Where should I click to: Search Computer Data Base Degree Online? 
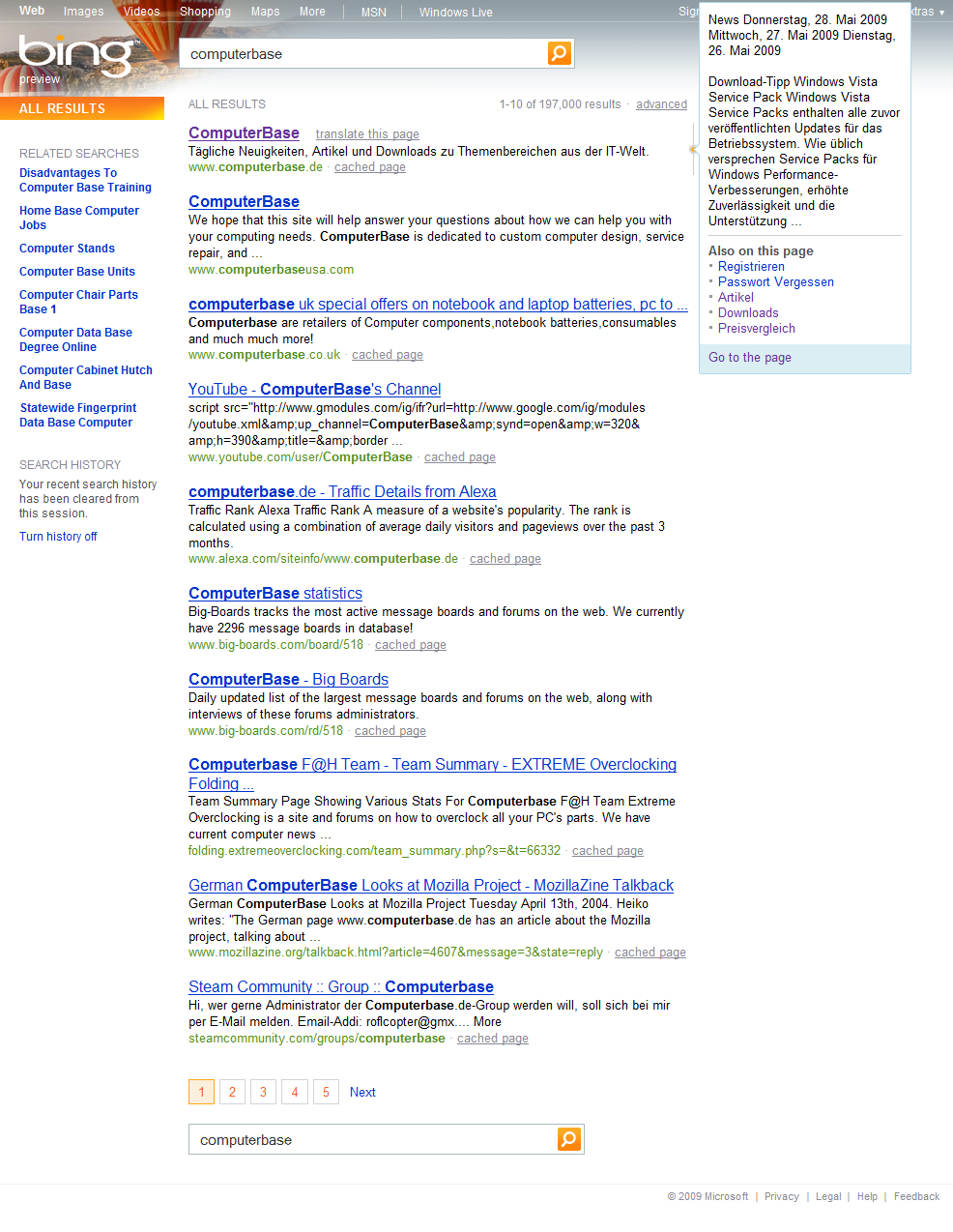coord(75,339)
